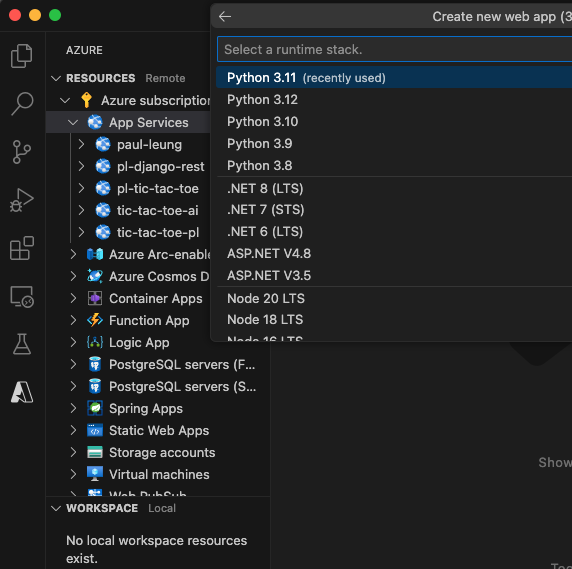The height and width of the screenshot is (569, 572).
Task: Select .NET 8 (LTS) runtime
Action: (x=394, y=188)
